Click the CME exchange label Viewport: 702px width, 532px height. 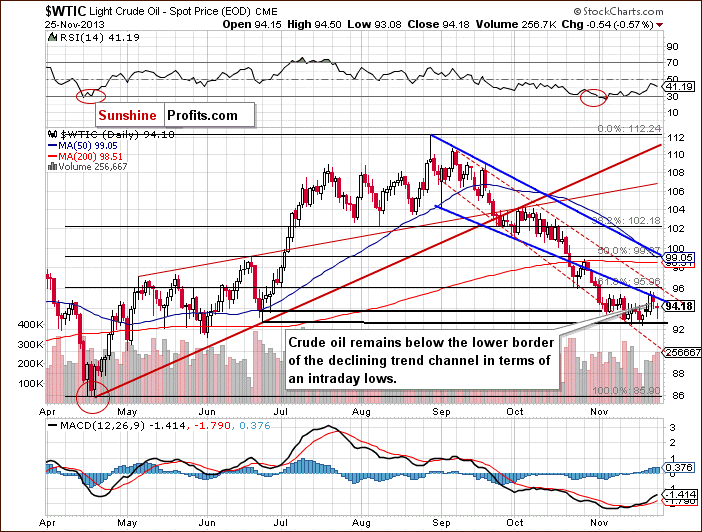[266, 12]
